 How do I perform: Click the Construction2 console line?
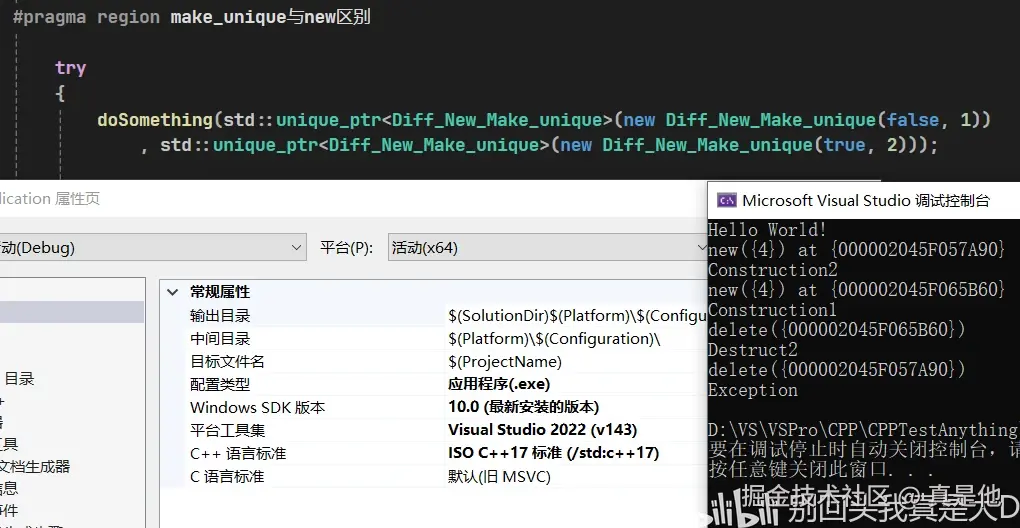[773, 270]
